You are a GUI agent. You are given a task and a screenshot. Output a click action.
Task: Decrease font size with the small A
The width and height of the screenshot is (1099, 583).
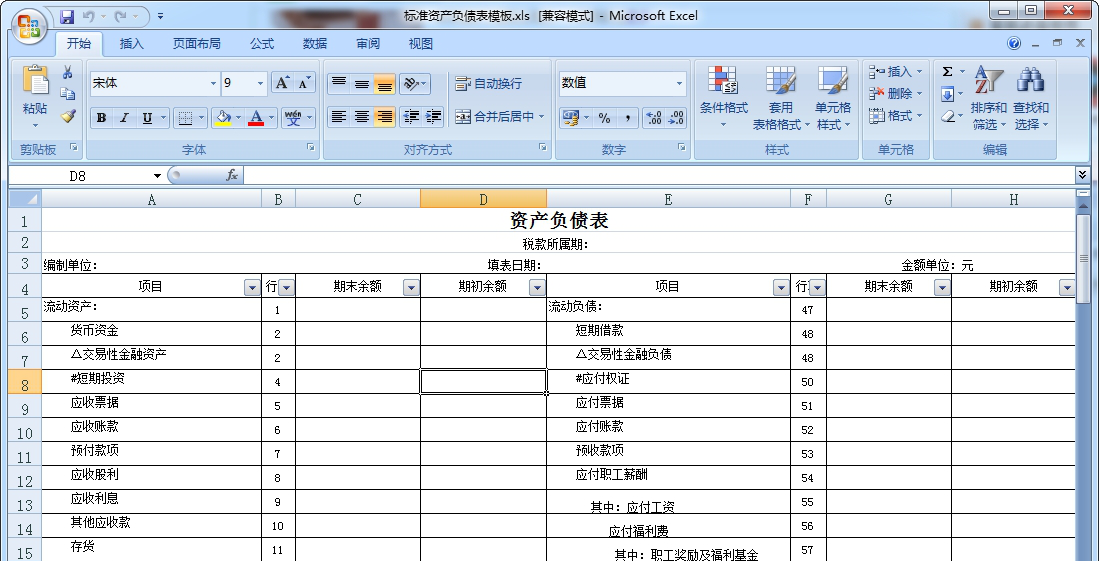coord(304,83)
